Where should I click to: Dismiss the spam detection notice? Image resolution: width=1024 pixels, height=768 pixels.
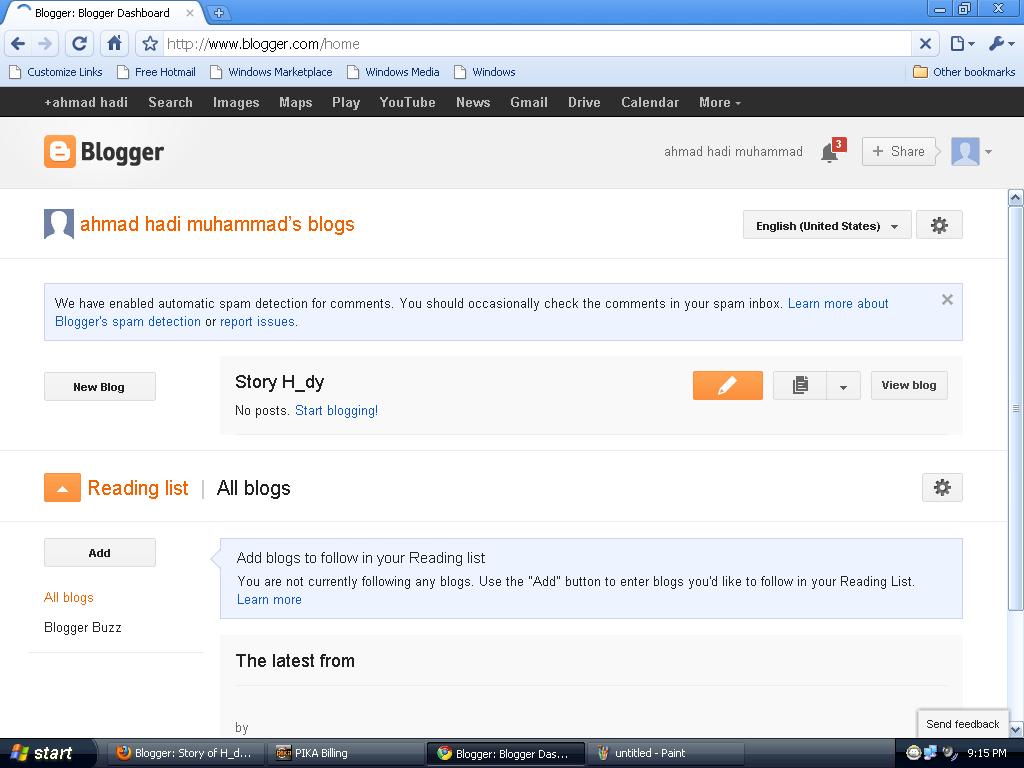point(947,300)
